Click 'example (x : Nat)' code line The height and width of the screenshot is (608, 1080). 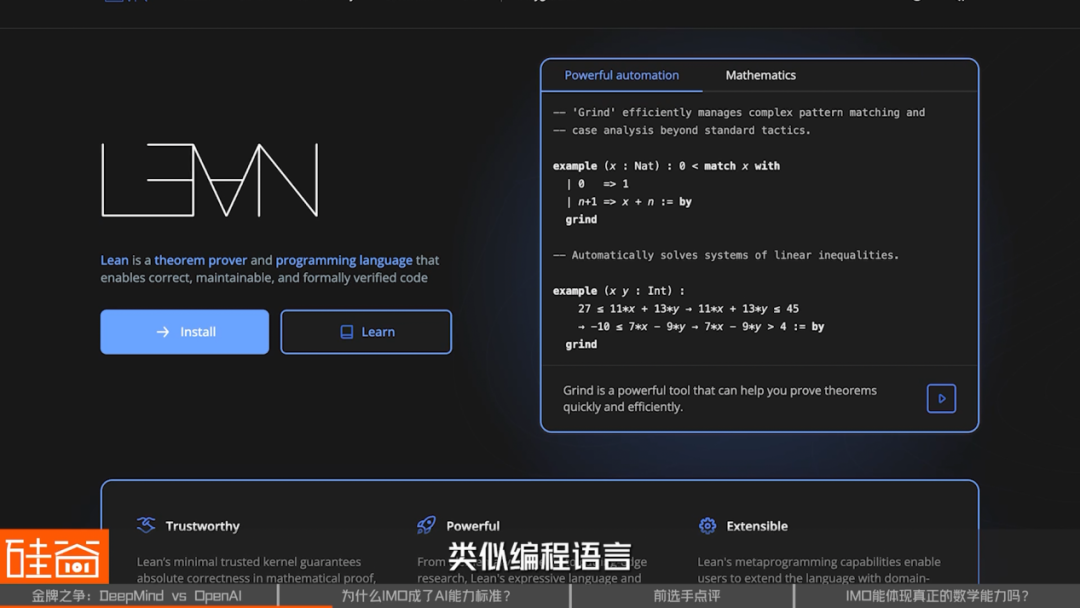tap(666, 166)
